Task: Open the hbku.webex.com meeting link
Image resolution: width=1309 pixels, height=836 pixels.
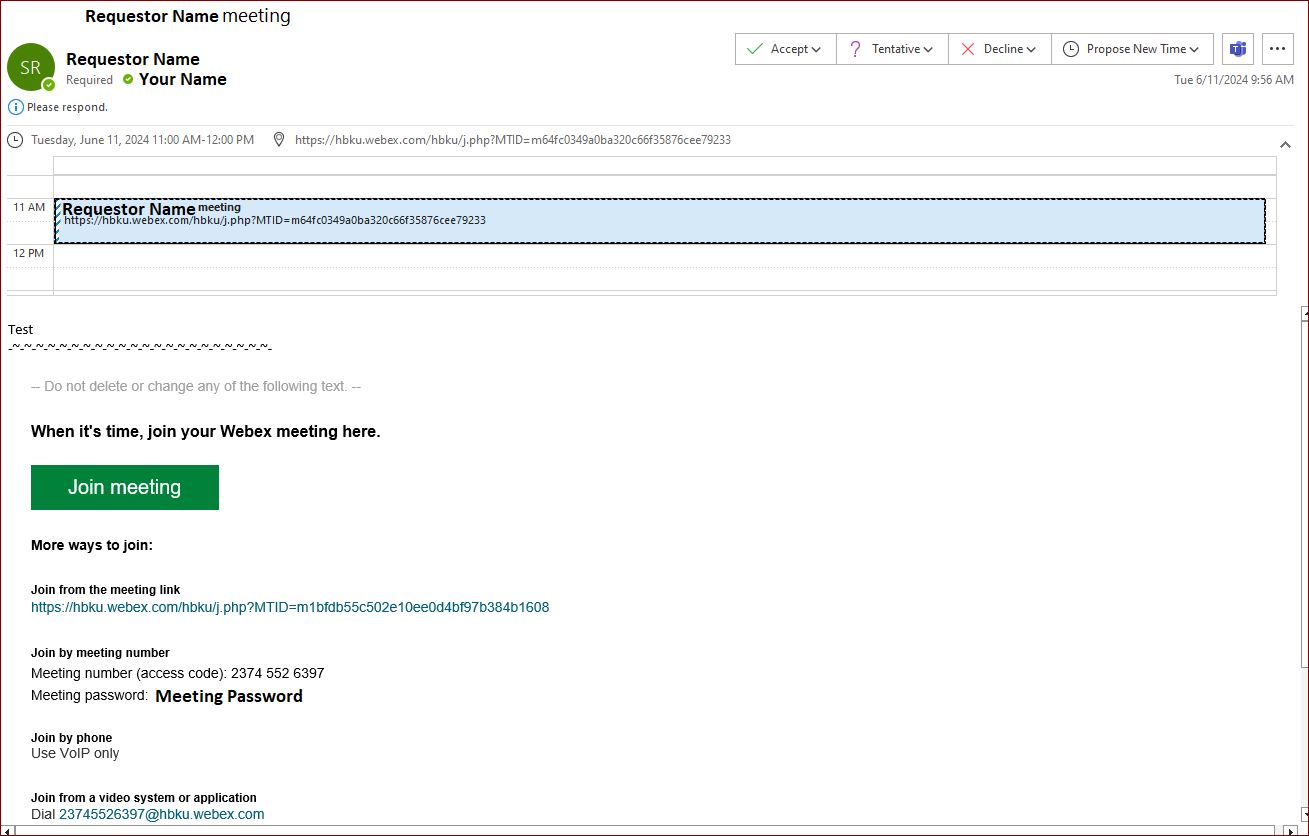Action: pyautogui.click(x=290, y=607)
